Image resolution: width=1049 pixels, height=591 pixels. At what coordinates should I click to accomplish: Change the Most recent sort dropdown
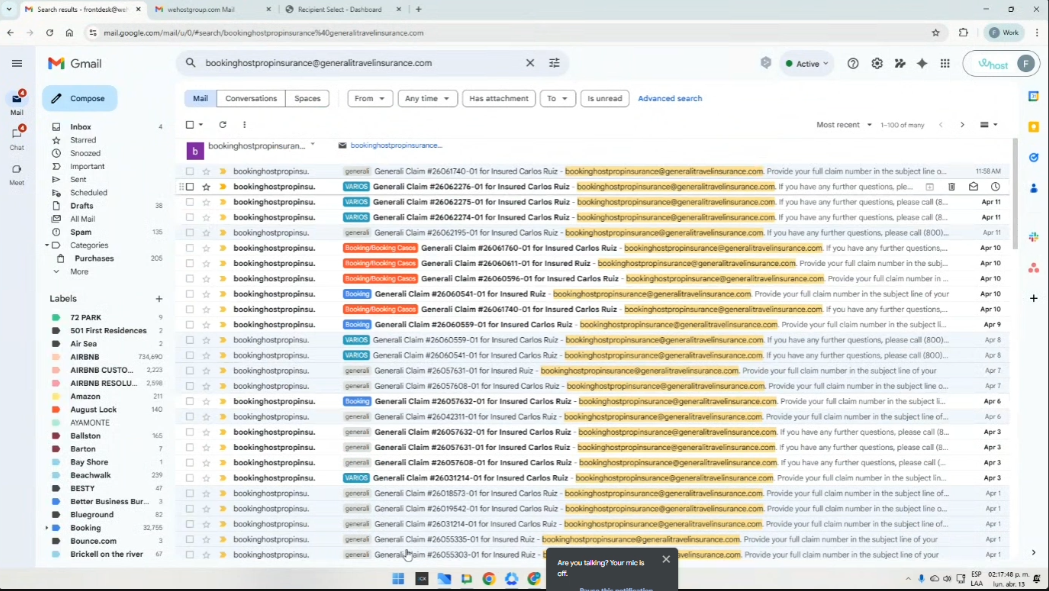(x=844, y=124)
